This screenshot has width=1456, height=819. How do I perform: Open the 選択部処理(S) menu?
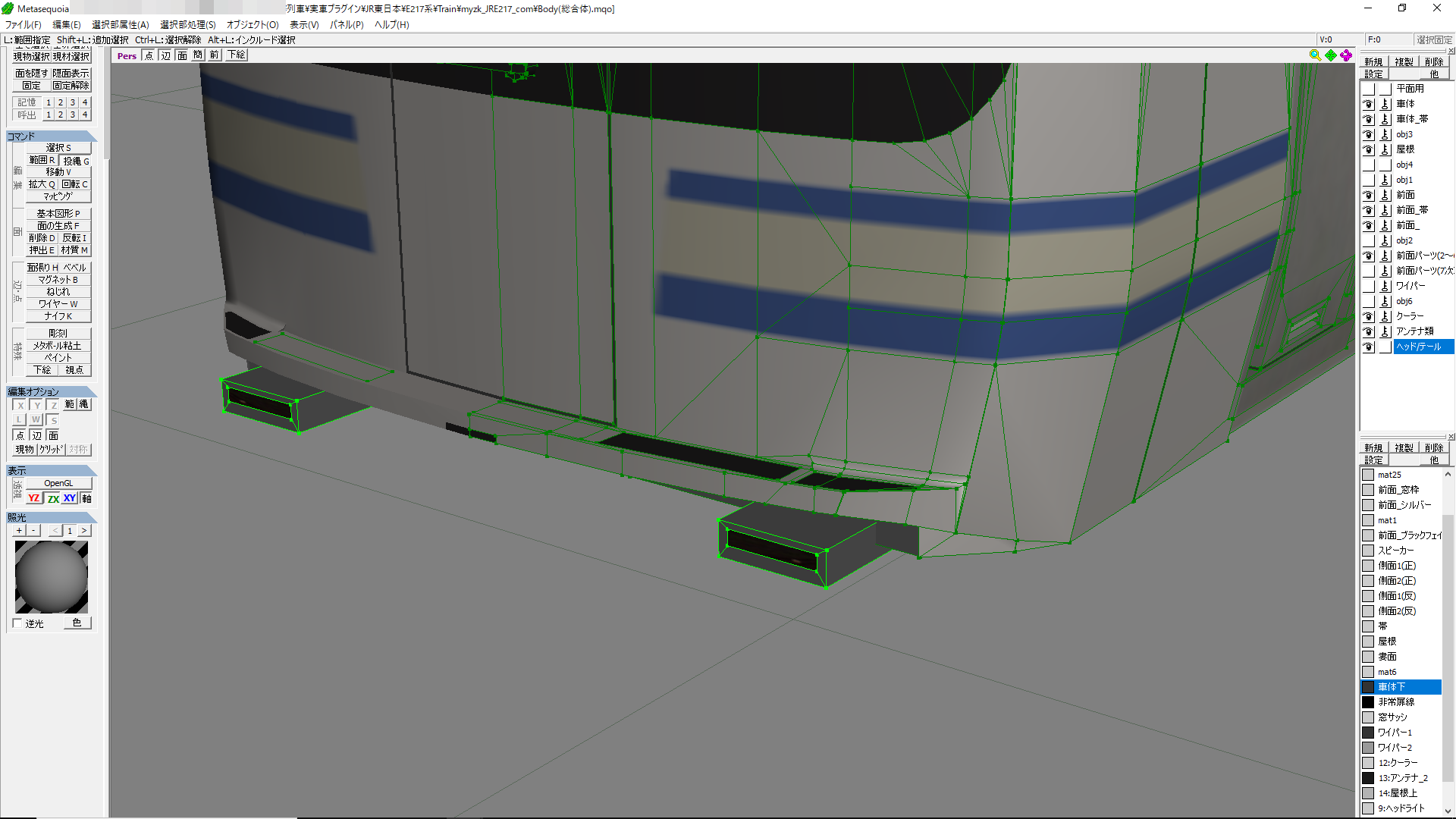point(187,24)
